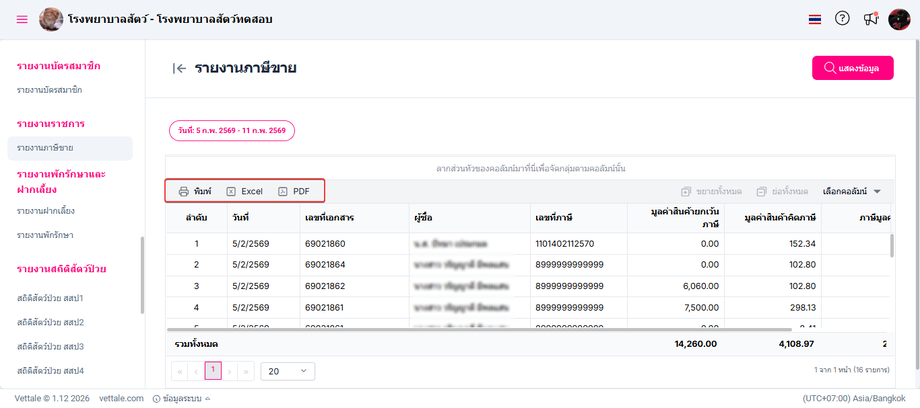Select document number 69021860 cell

(x=355, y=243)
